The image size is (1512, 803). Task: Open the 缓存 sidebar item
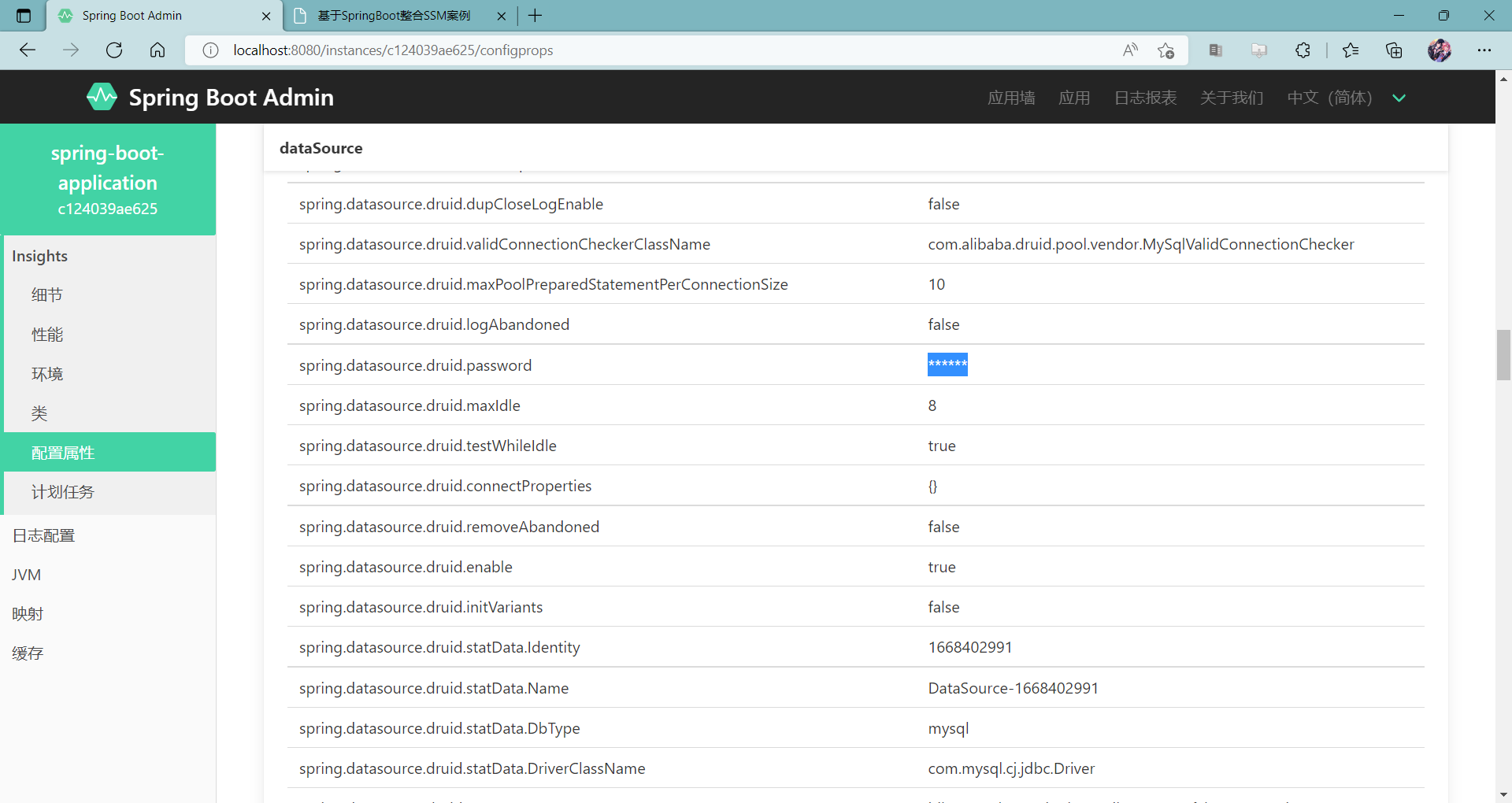click(x=108, y=653)
